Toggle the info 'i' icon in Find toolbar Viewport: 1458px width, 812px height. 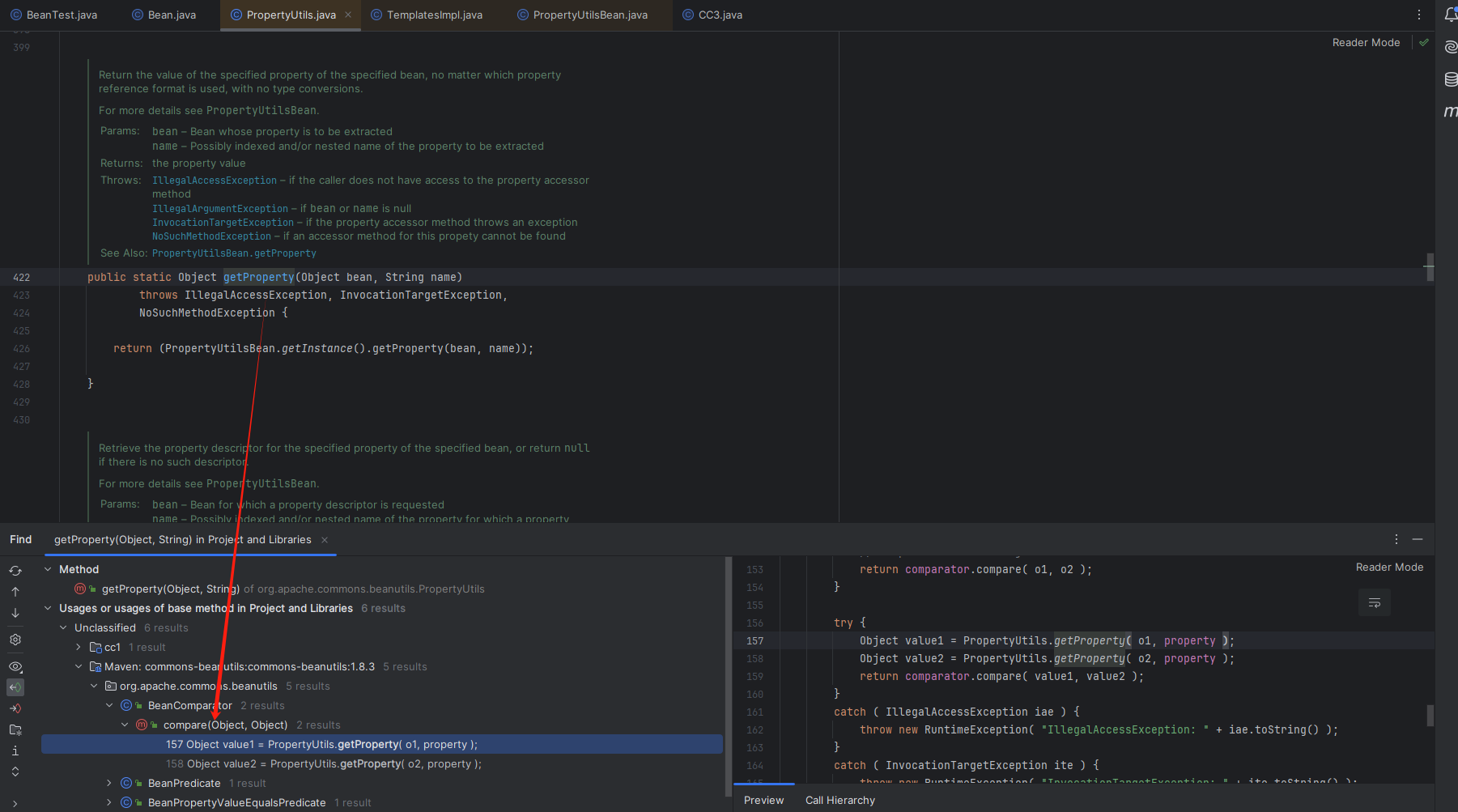pos(15,750)
